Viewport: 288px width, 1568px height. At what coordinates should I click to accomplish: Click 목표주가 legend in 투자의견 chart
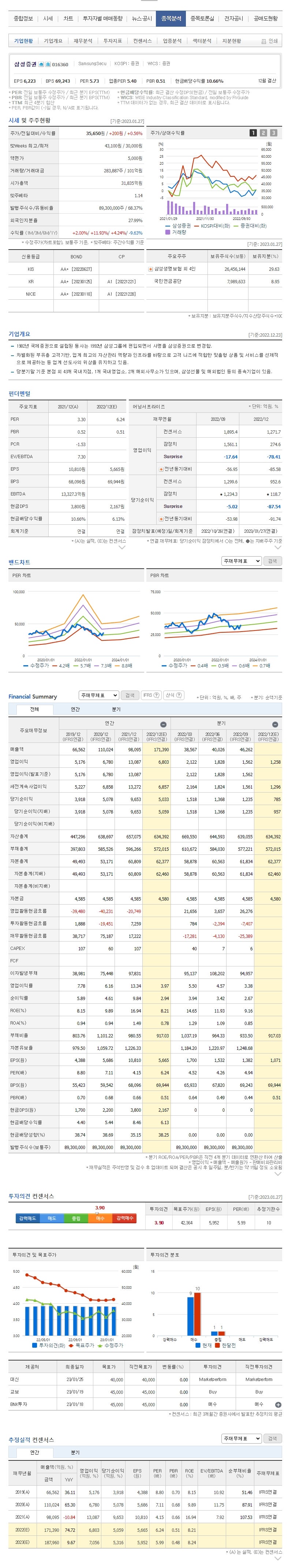pyautogui.click(x=81, y=1345)
